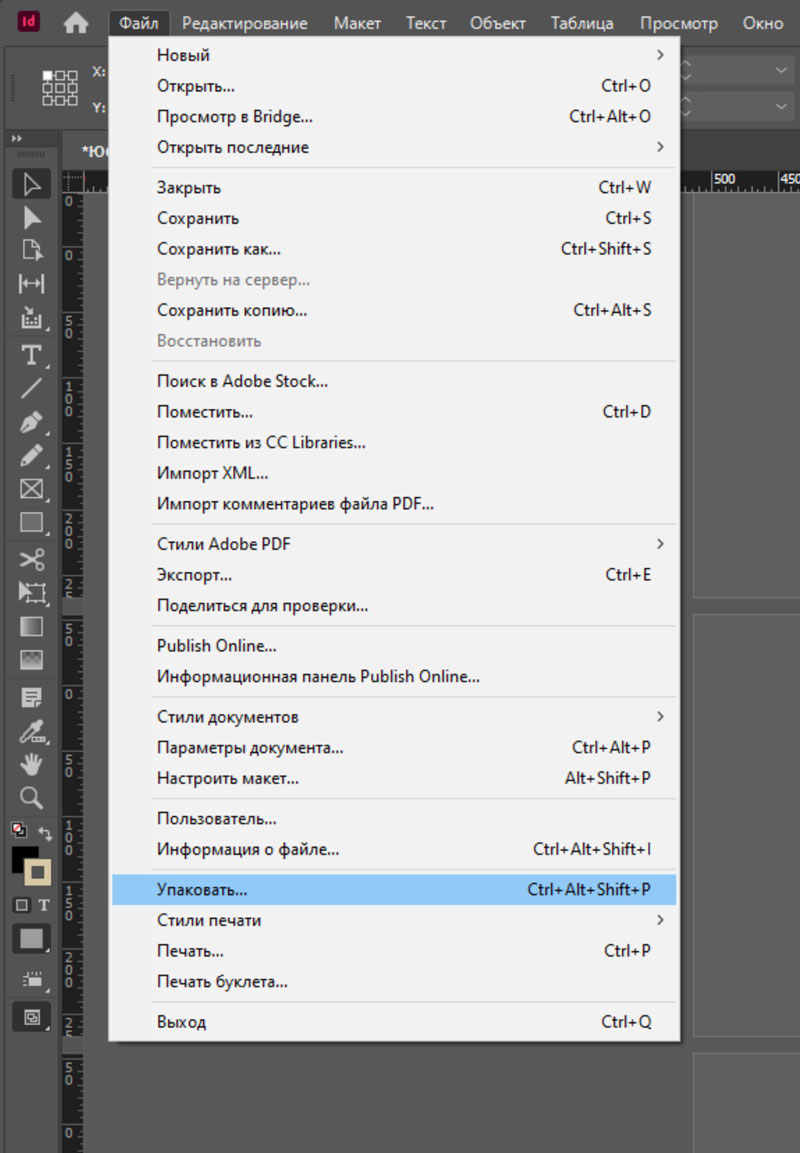Click the Zoom magnifier tool
Screen dimensions: 800x1153
click(32, 797)
